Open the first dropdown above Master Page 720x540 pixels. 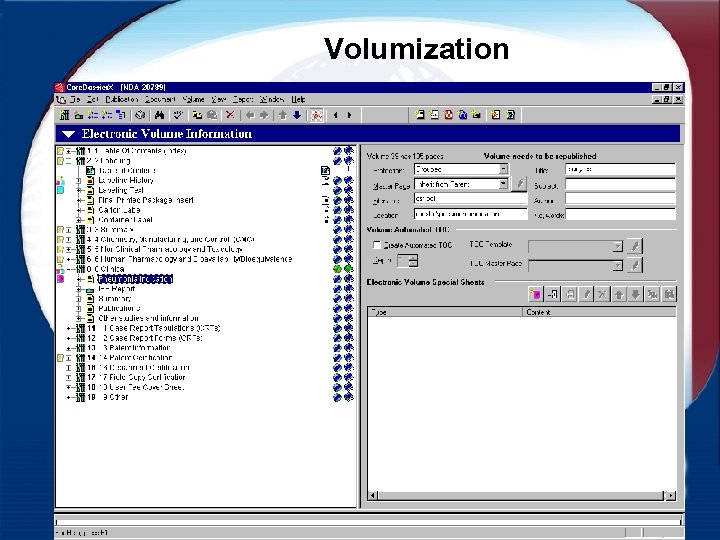point(503,169)
